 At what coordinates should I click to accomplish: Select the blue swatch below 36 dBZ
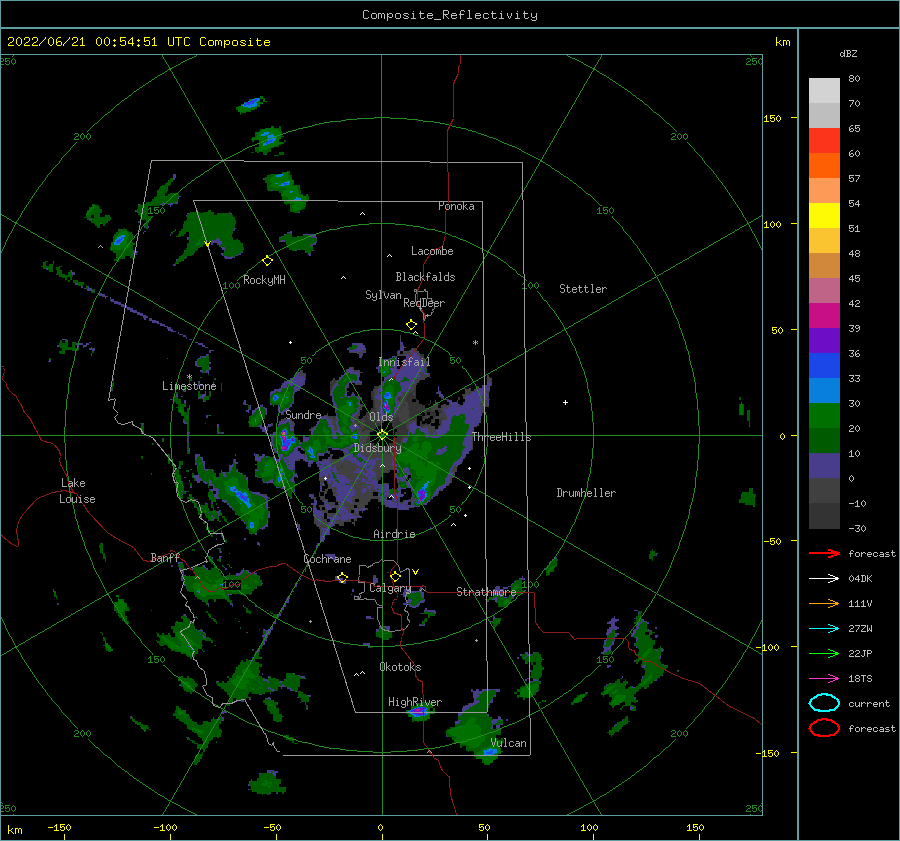(824, 365)
